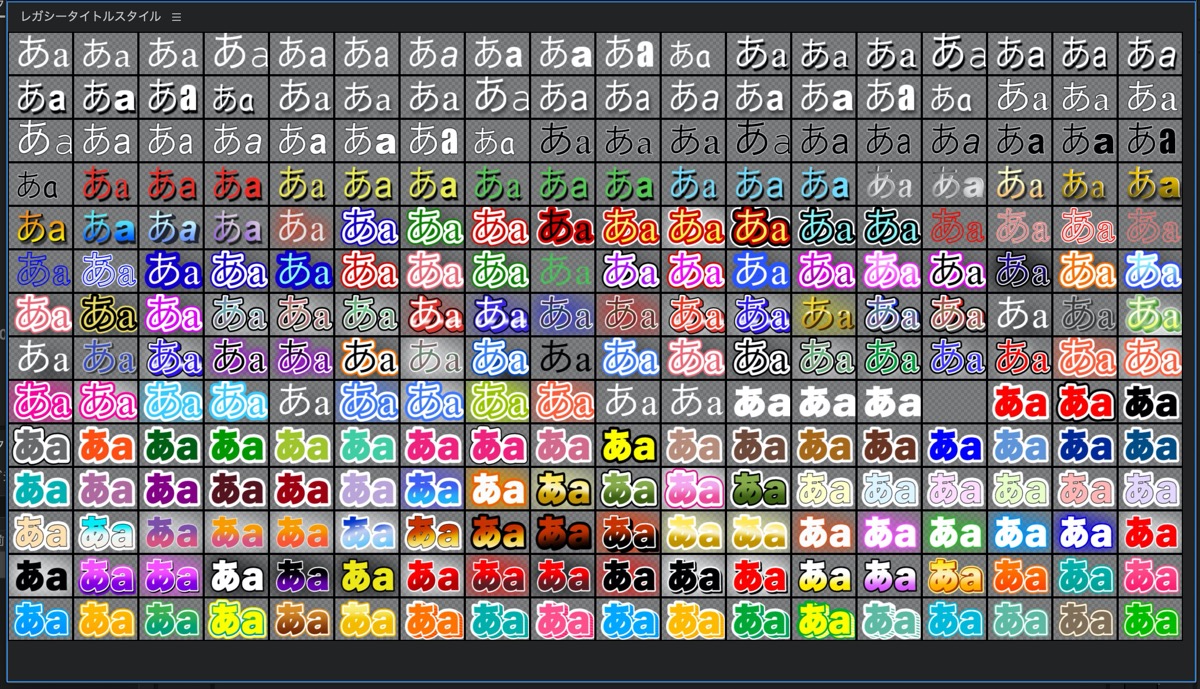The image size is (1200, 689).
Task: Choose the orange-yellow gradient style starting fifth row
Action: [x=41, y=226]
